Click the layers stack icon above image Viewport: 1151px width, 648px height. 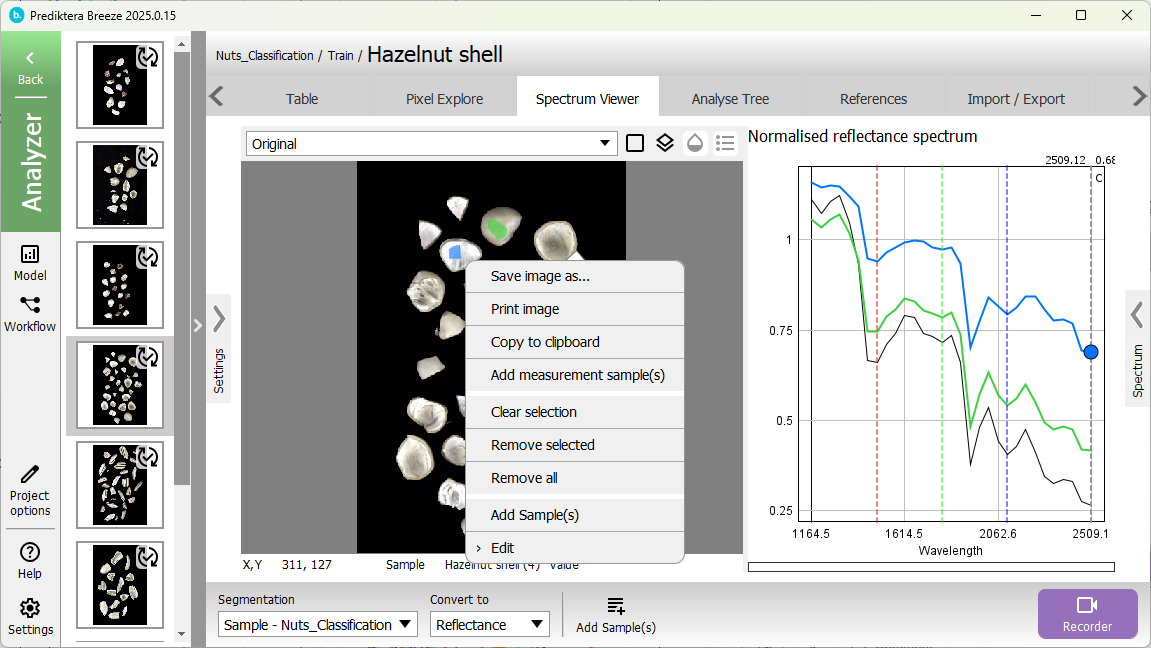tap(665, 143)
